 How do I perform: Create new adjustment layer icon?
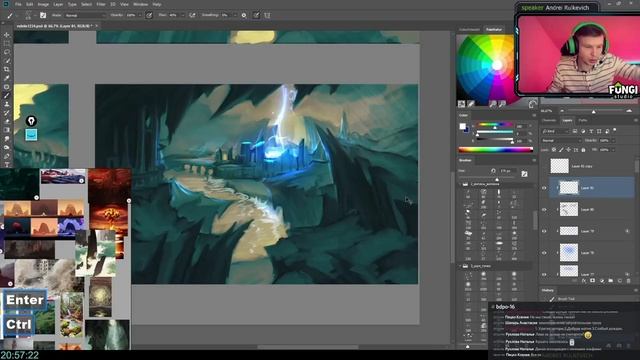pos(602,281)
